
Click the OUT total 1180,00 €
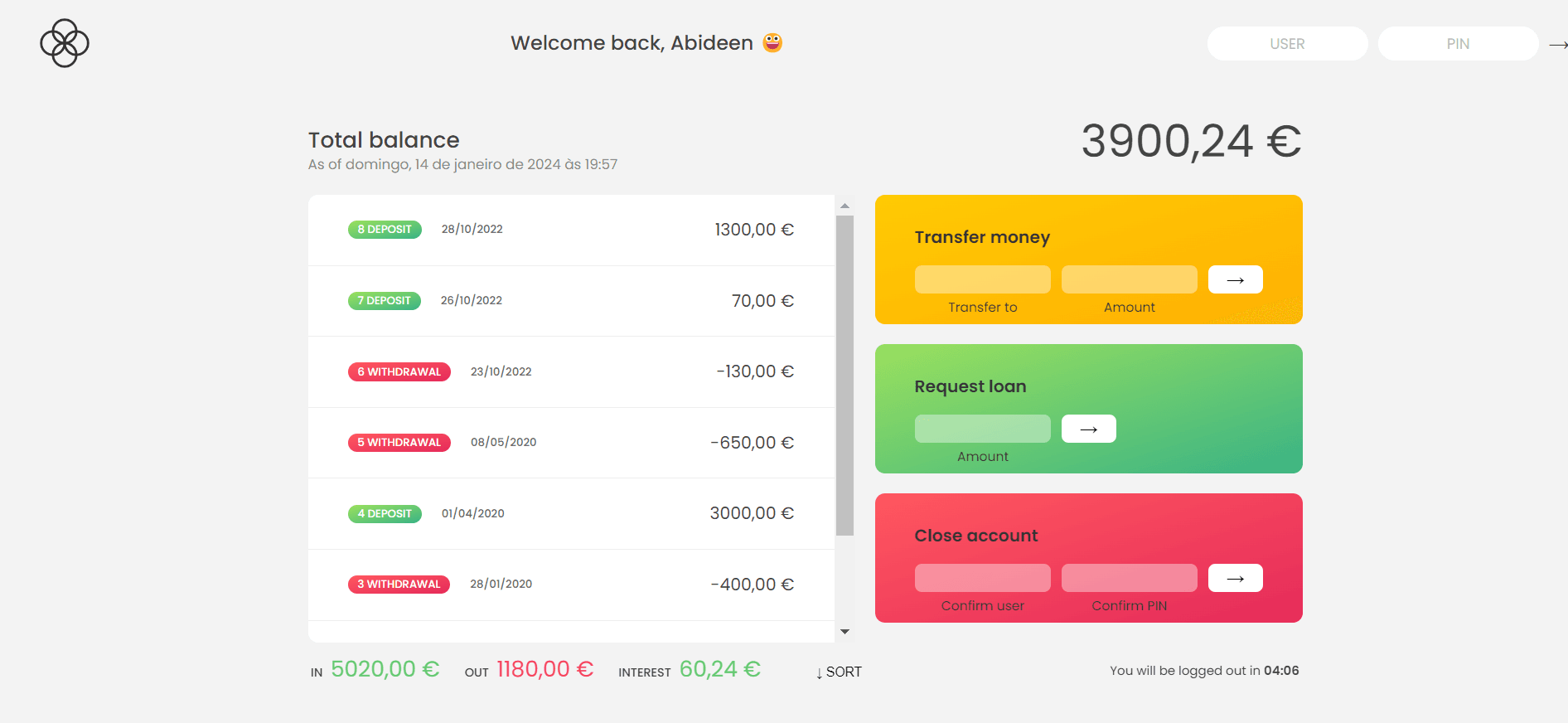545,669
